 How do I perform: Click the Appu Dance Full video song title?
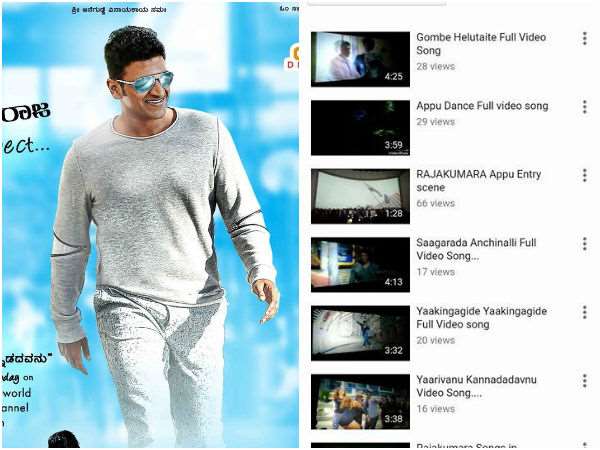pos(482,106)
